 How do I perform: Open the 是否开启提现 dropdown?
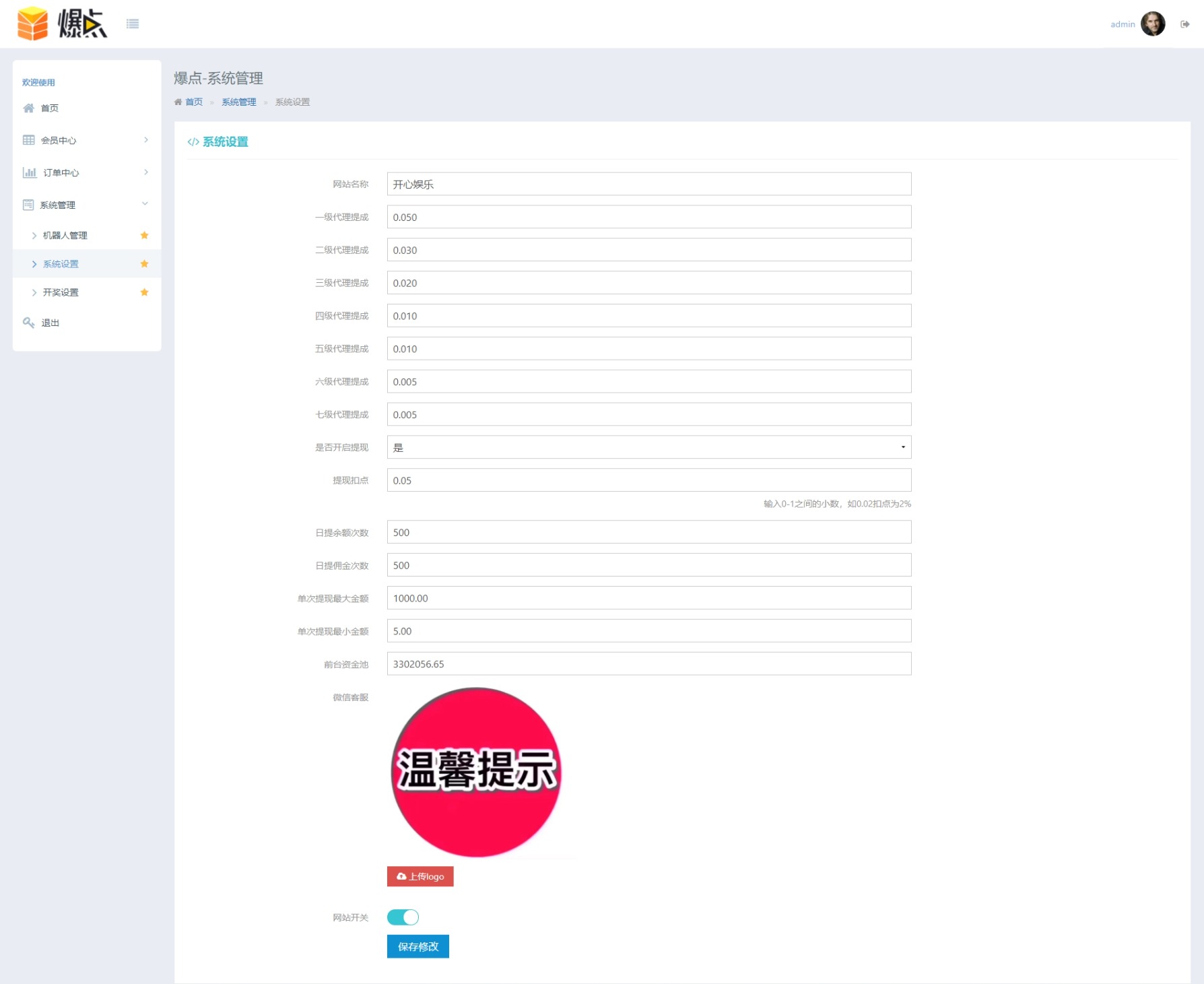click(648, 447)
